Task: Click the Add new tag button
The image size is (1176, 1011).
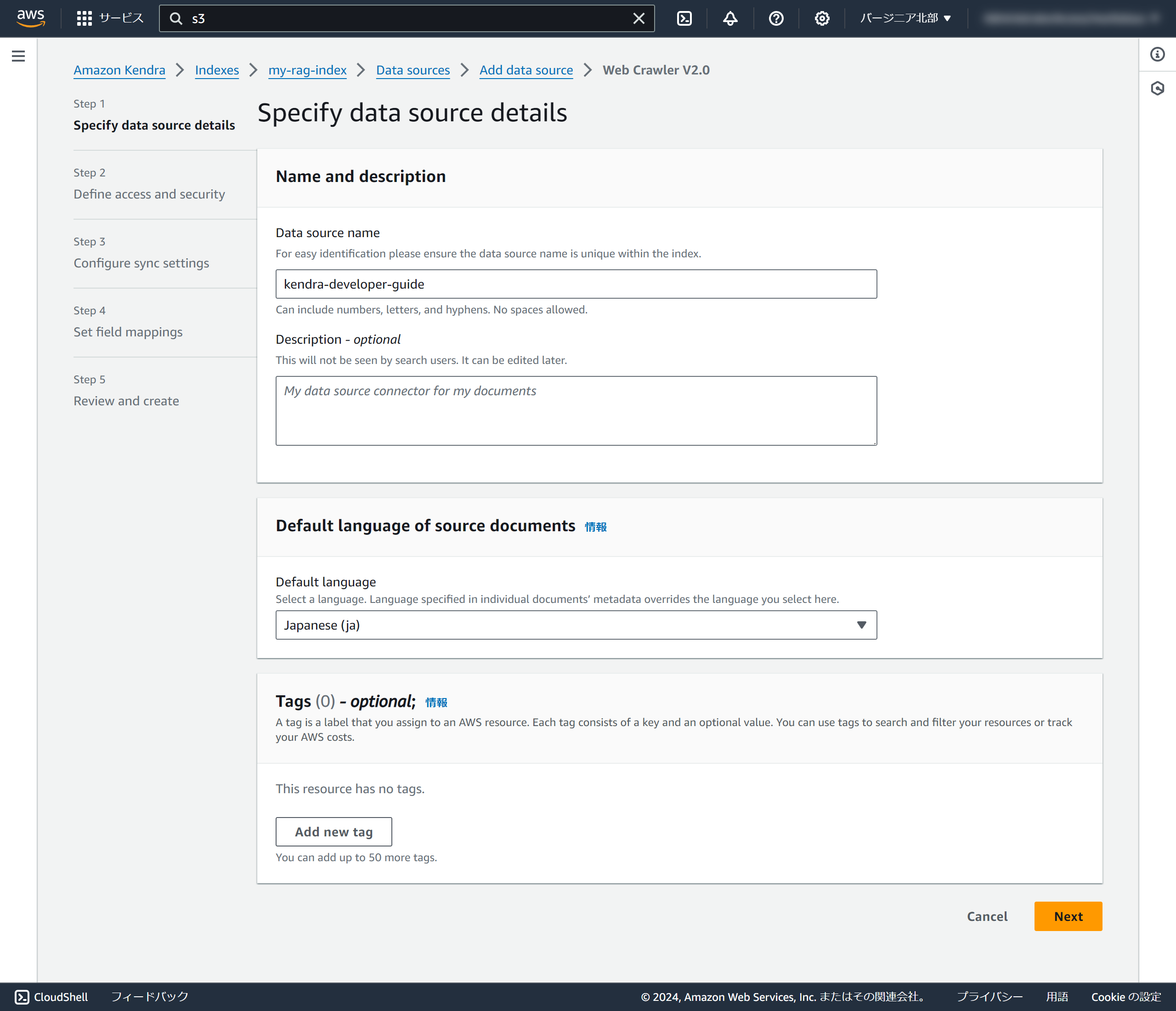Action: coord(333,832)
